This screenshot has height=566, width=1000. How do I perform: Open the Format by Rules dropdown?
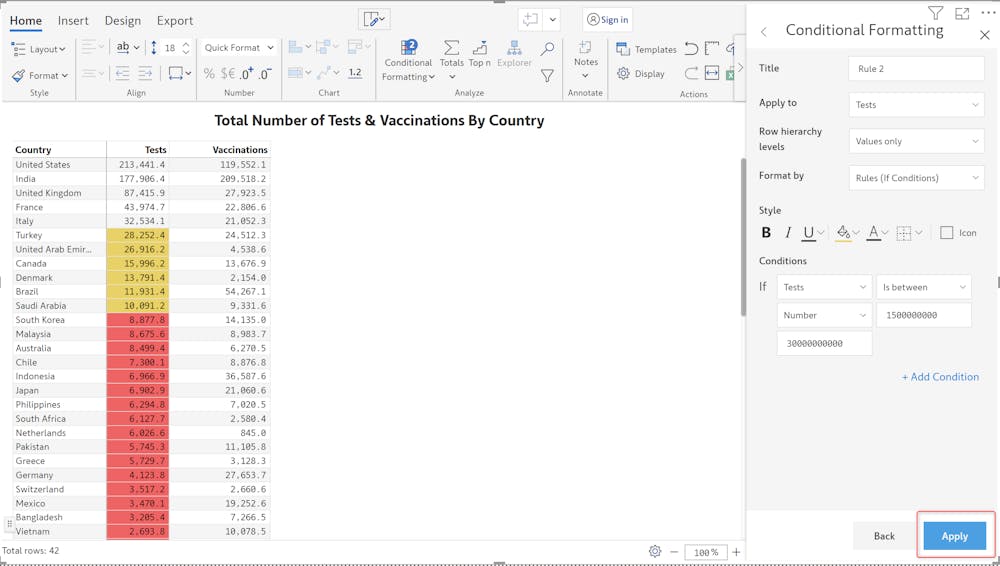[x=916, y=178]
